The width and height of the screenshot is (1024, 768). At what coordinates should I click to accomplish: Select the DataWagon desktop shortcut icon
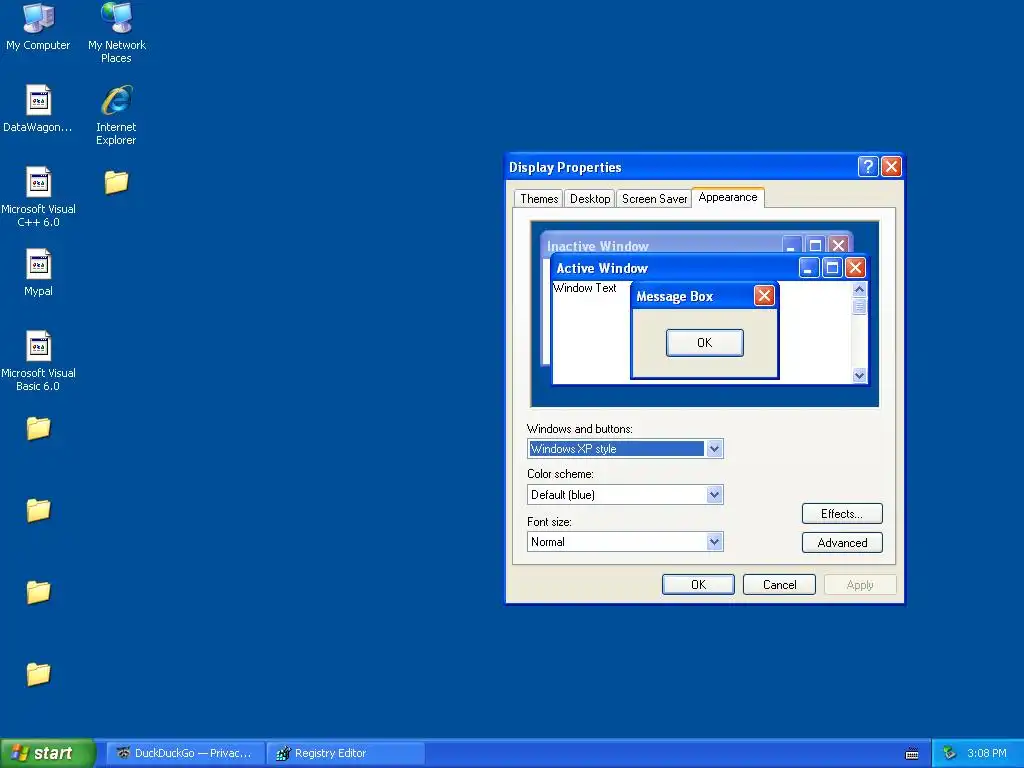click(x=38, y=108)
